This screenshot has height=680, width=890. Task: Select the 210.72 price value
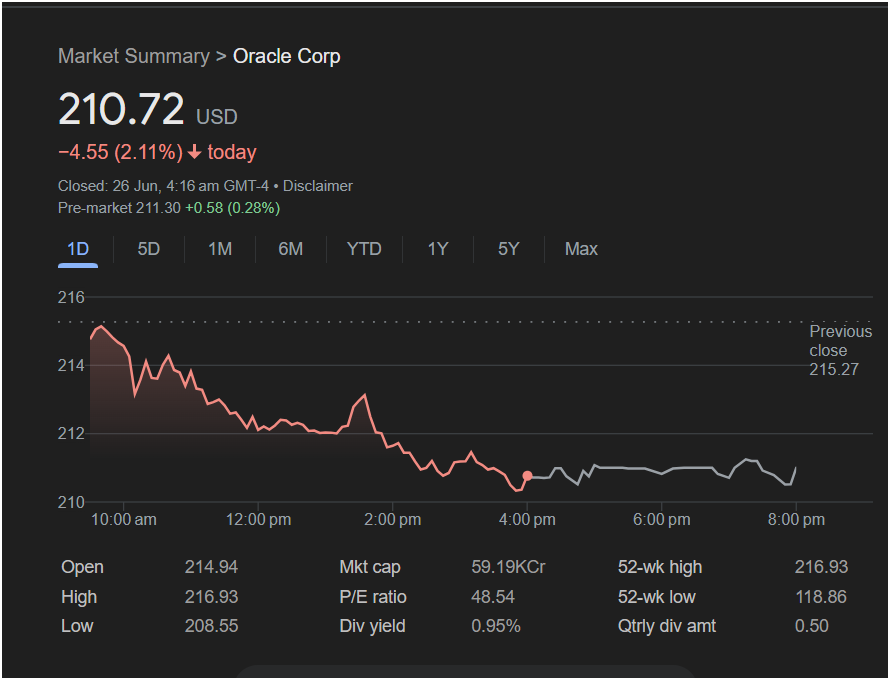click(121, 108)
